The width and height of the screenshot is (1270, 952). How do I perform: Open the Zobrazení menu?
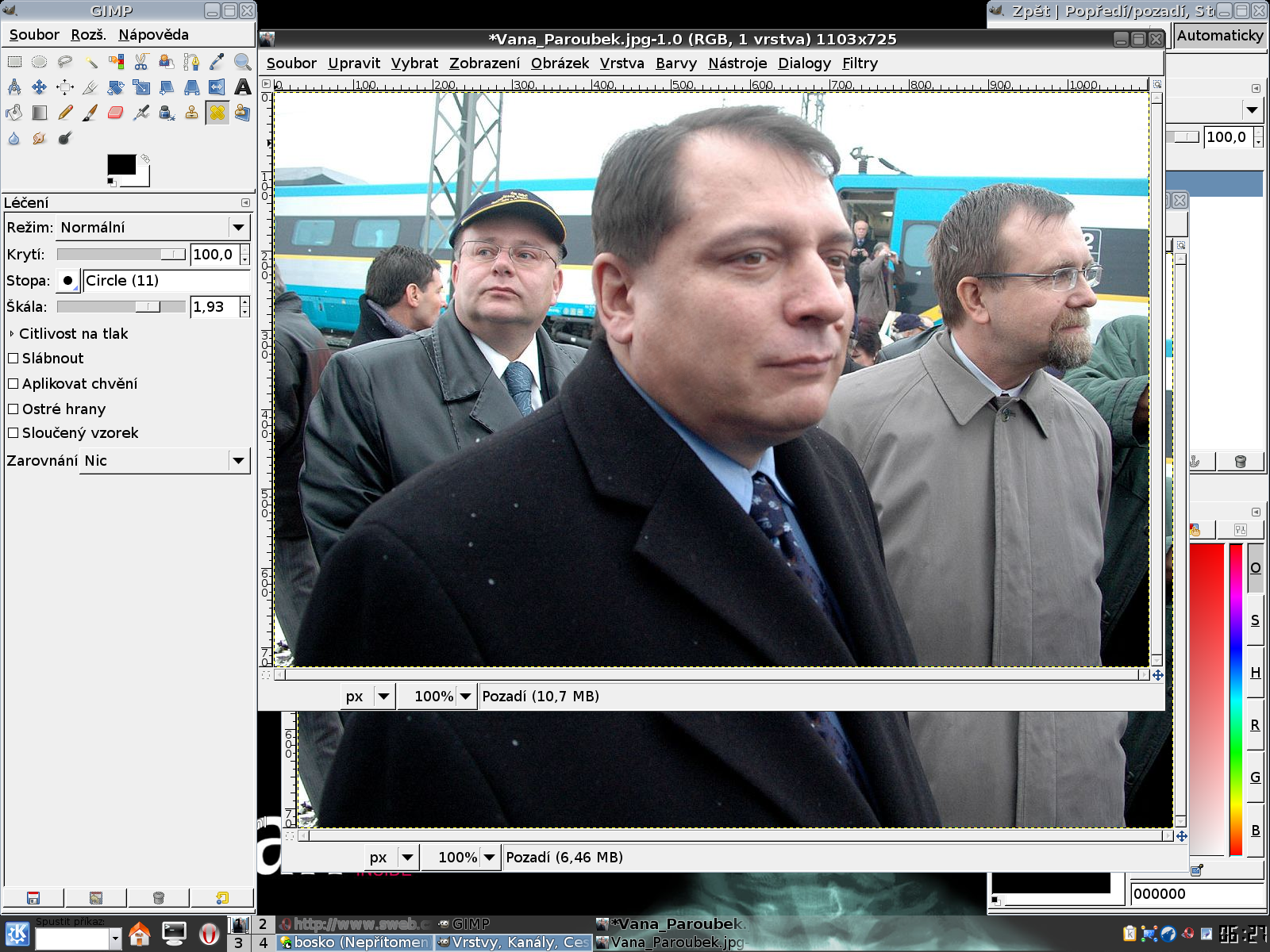484,63
